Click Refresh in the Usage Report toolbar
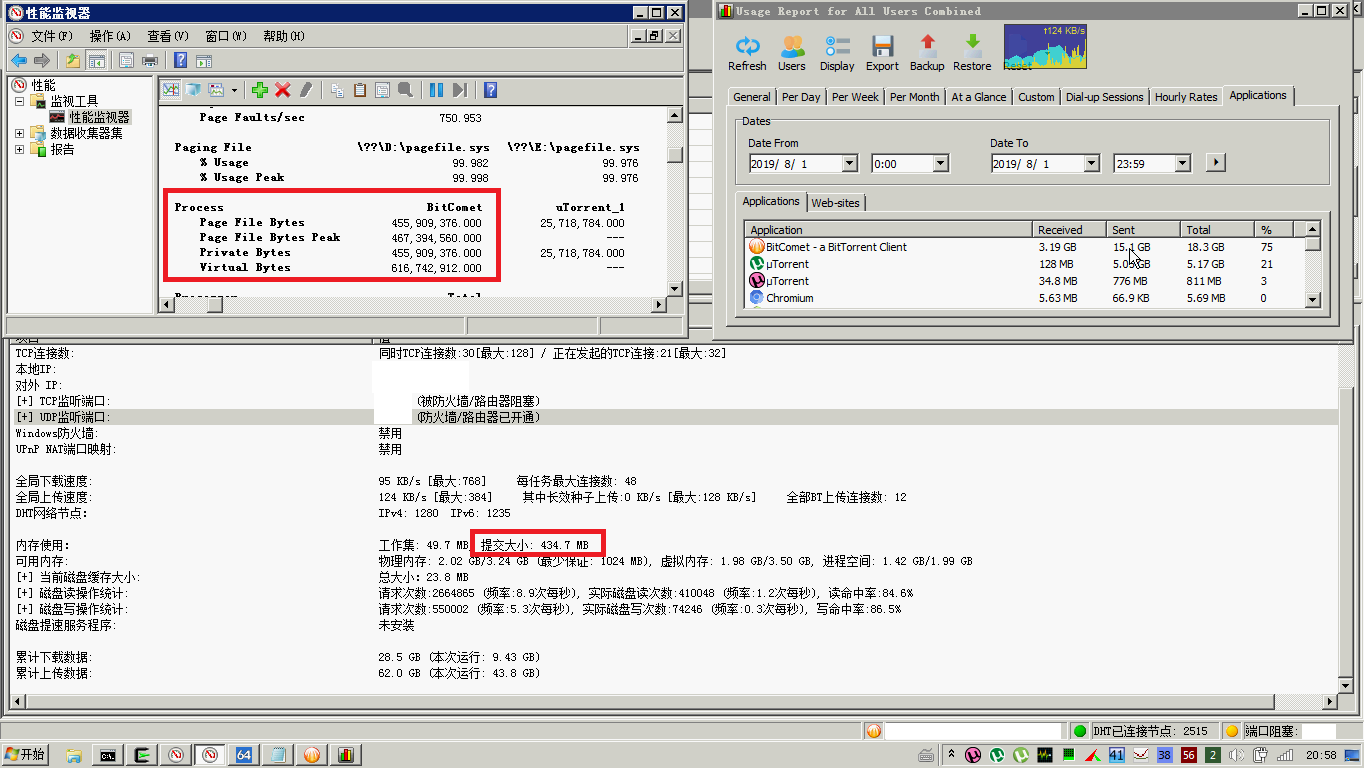This screenshot has height=768, width=1364. [x=747, y=52]
